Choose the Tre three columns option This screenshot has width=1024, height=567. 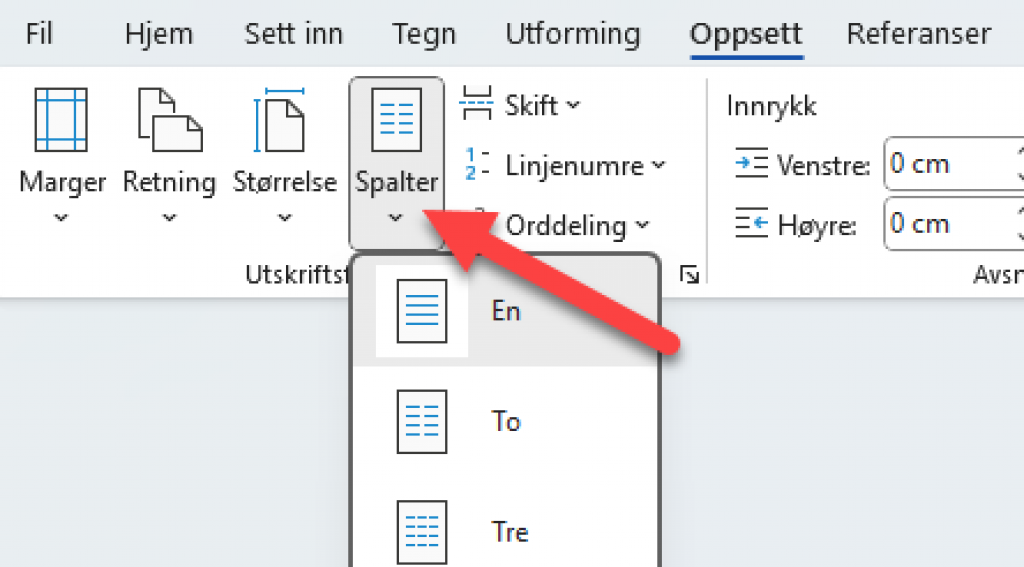(505, 532)
